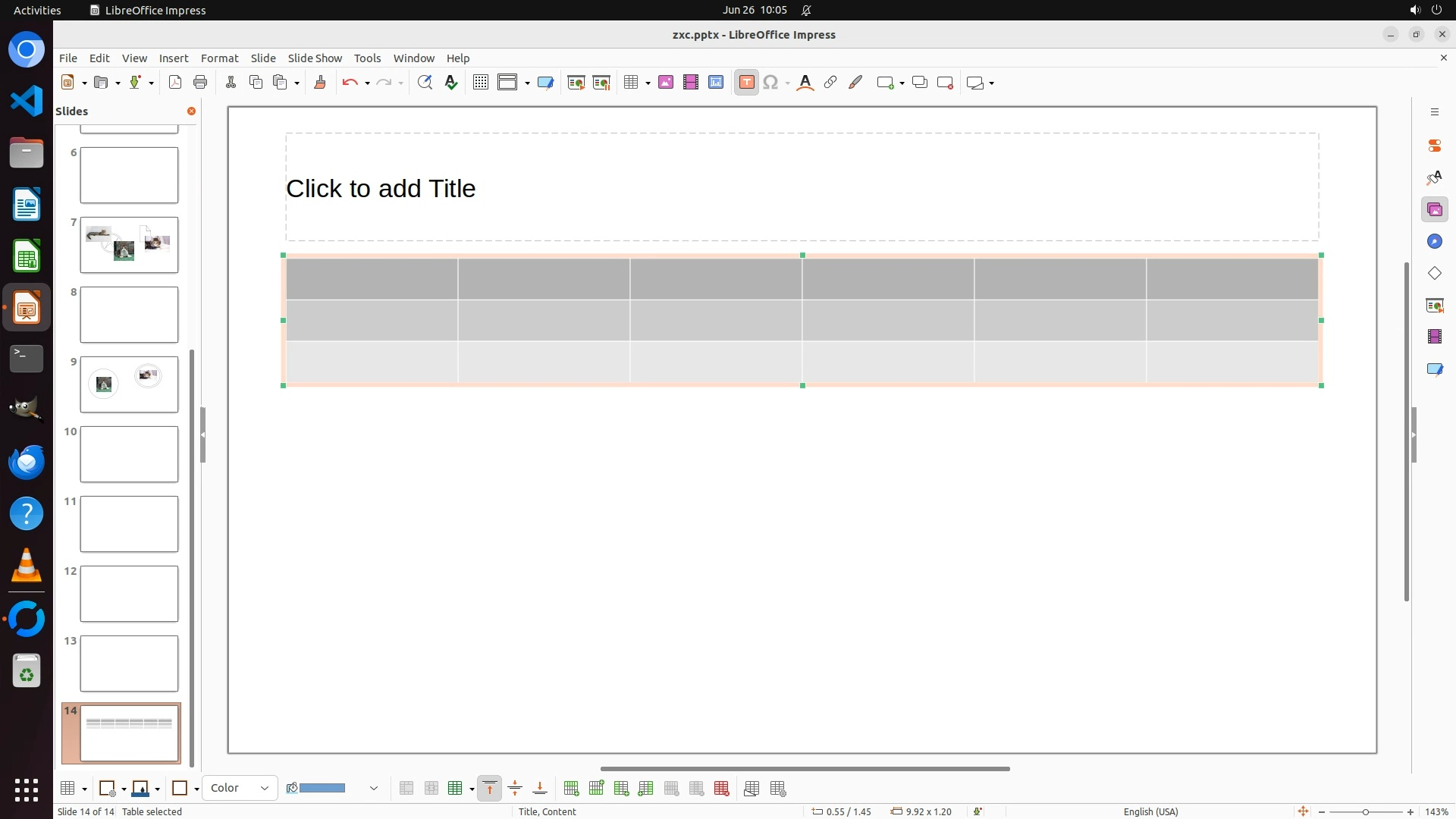Screen dimensions: 1456x819
Task: Toggle Align Top for the table cells
Action: click(x=490, y=789)
